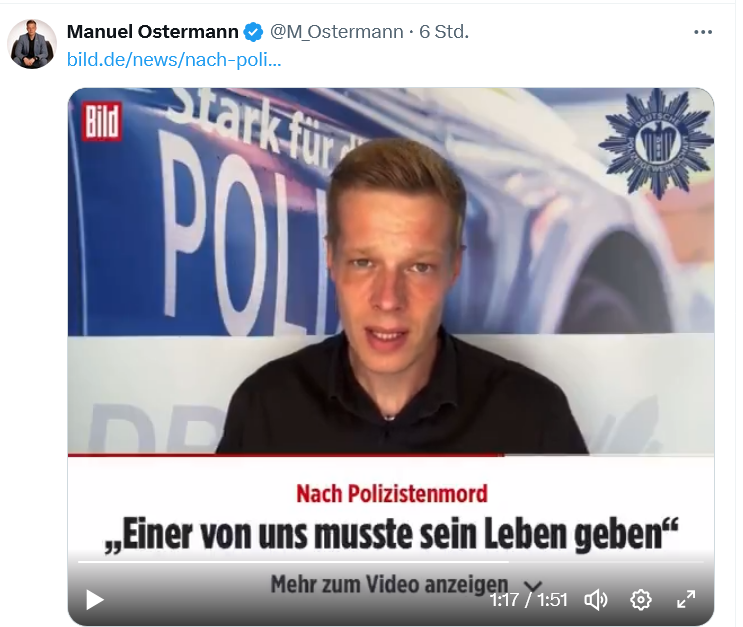Open the tweet via the 6 Std. timestamp
The width and height of the screenshot is (743, 627).
tap(444, 32)
